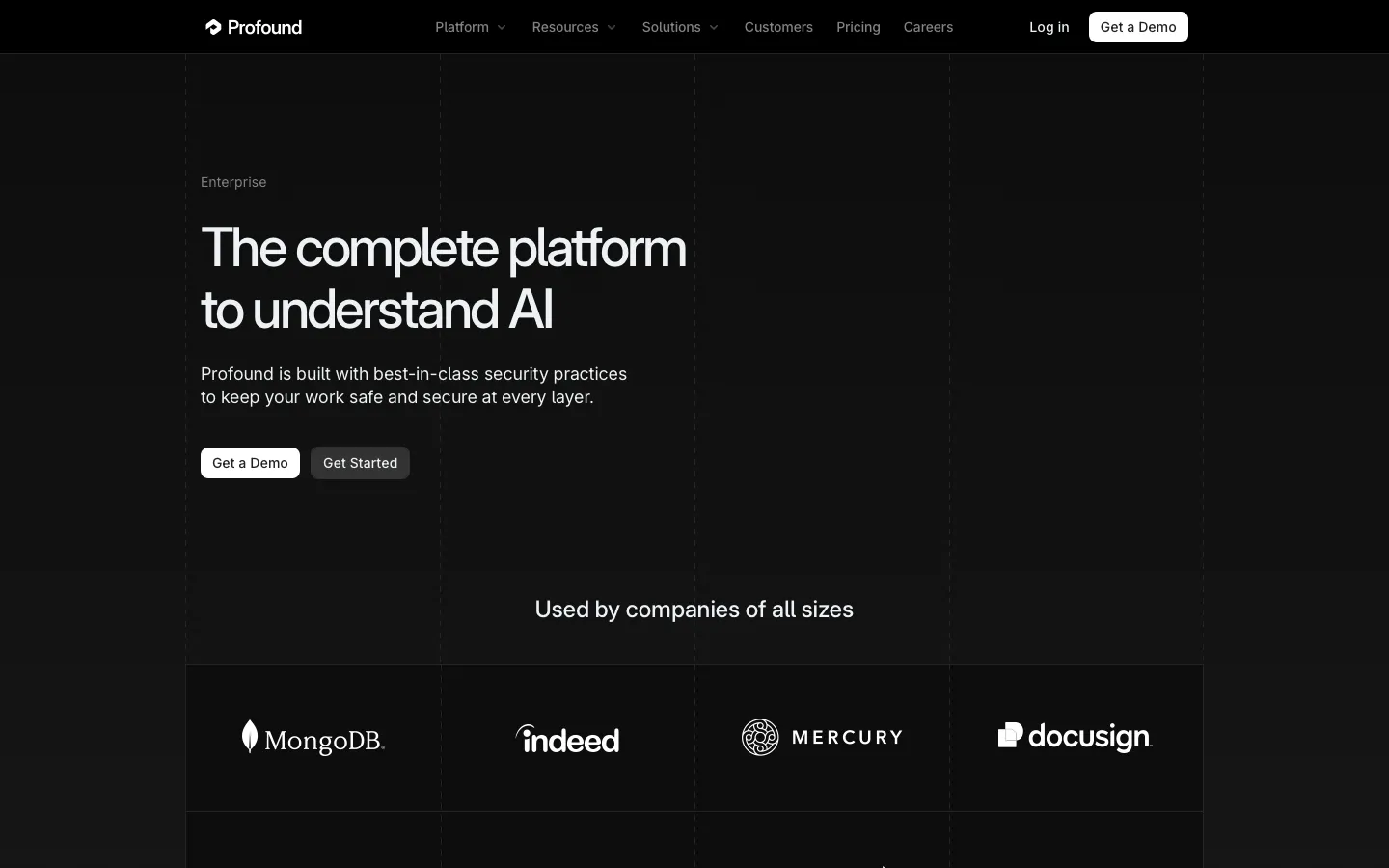The width and height of the screenshot is (1389, 868).
Task: Go to the Customers page
Action: [778, 27]
